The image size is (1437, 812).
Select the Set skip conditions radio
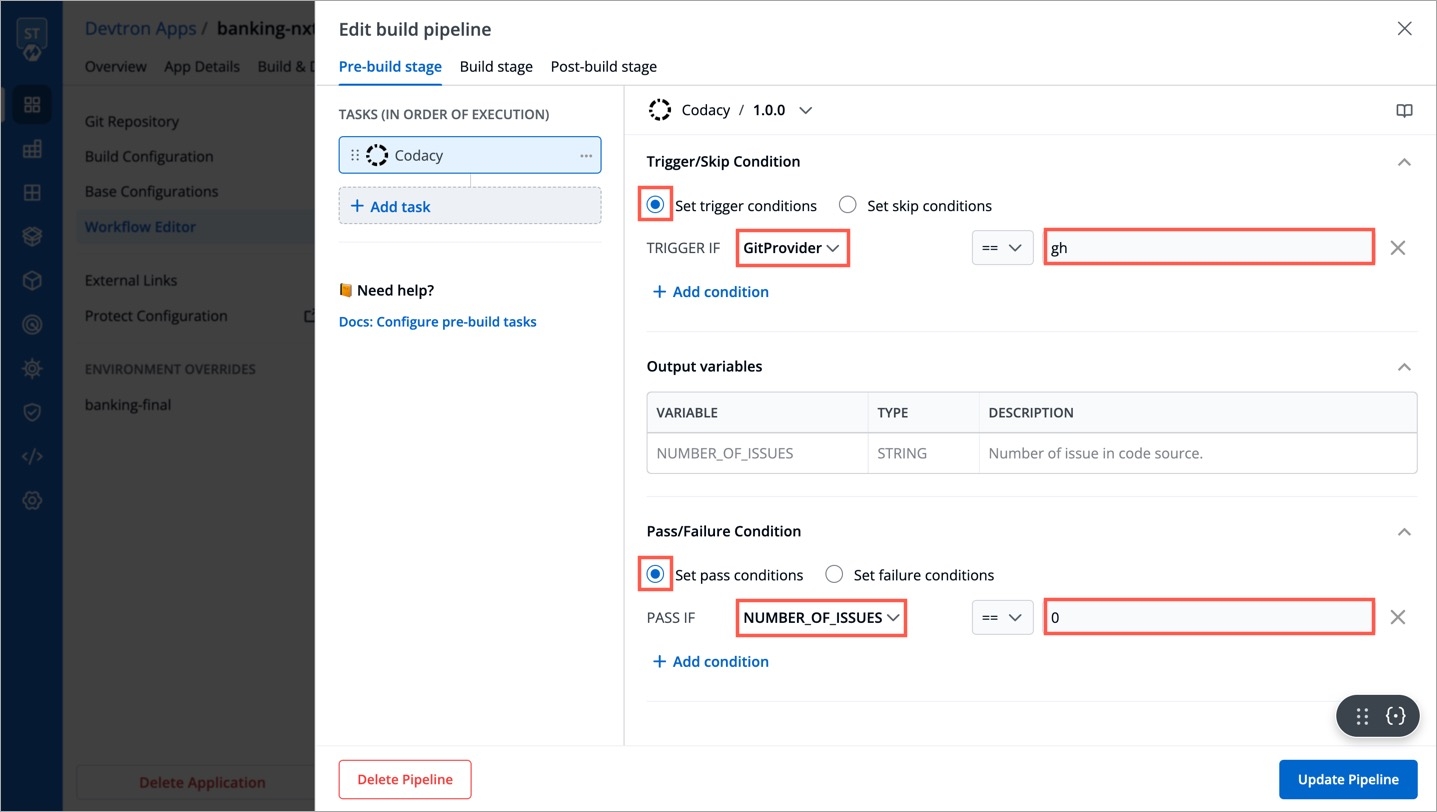coord(848,205)
